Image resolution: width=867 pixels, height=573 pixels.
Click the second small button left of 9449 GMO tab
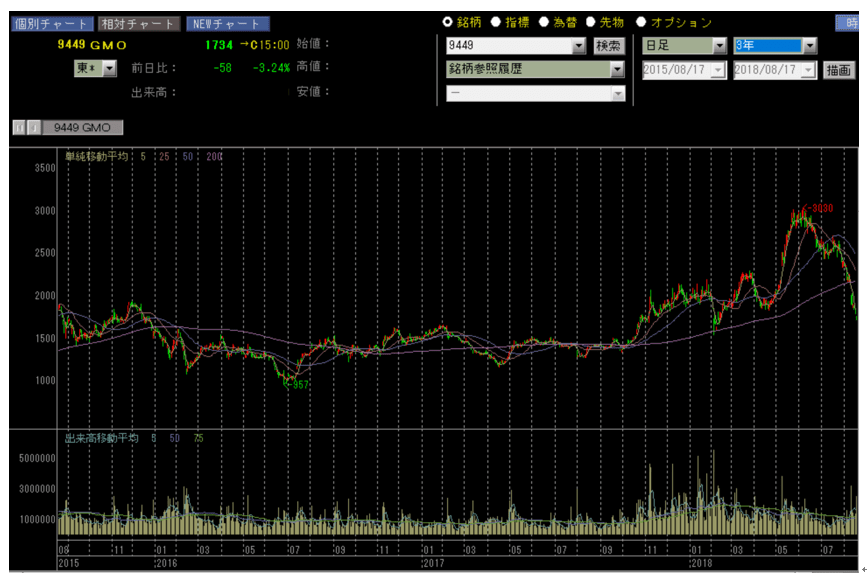click(32, 127)
